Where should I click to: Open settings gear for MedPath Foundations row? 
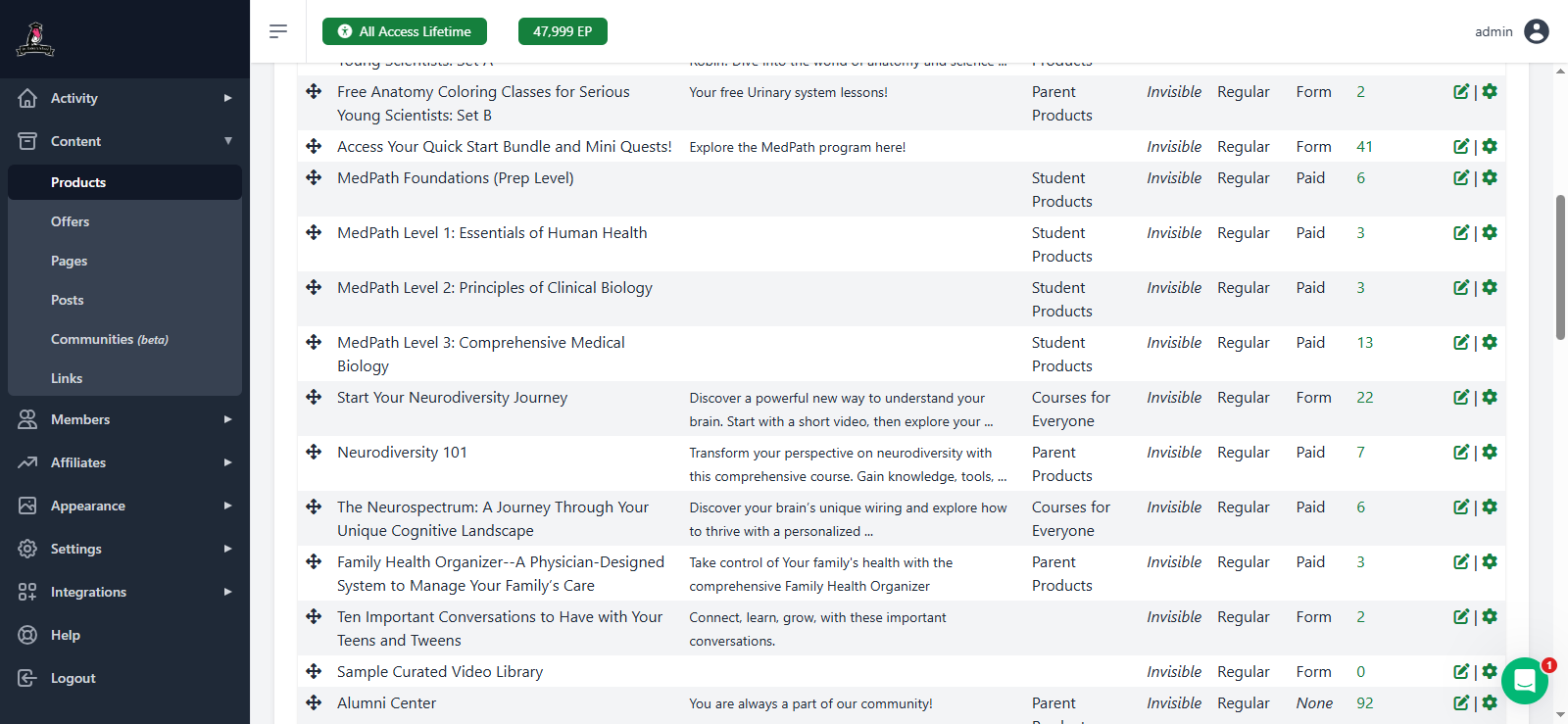click(1490, 177)
